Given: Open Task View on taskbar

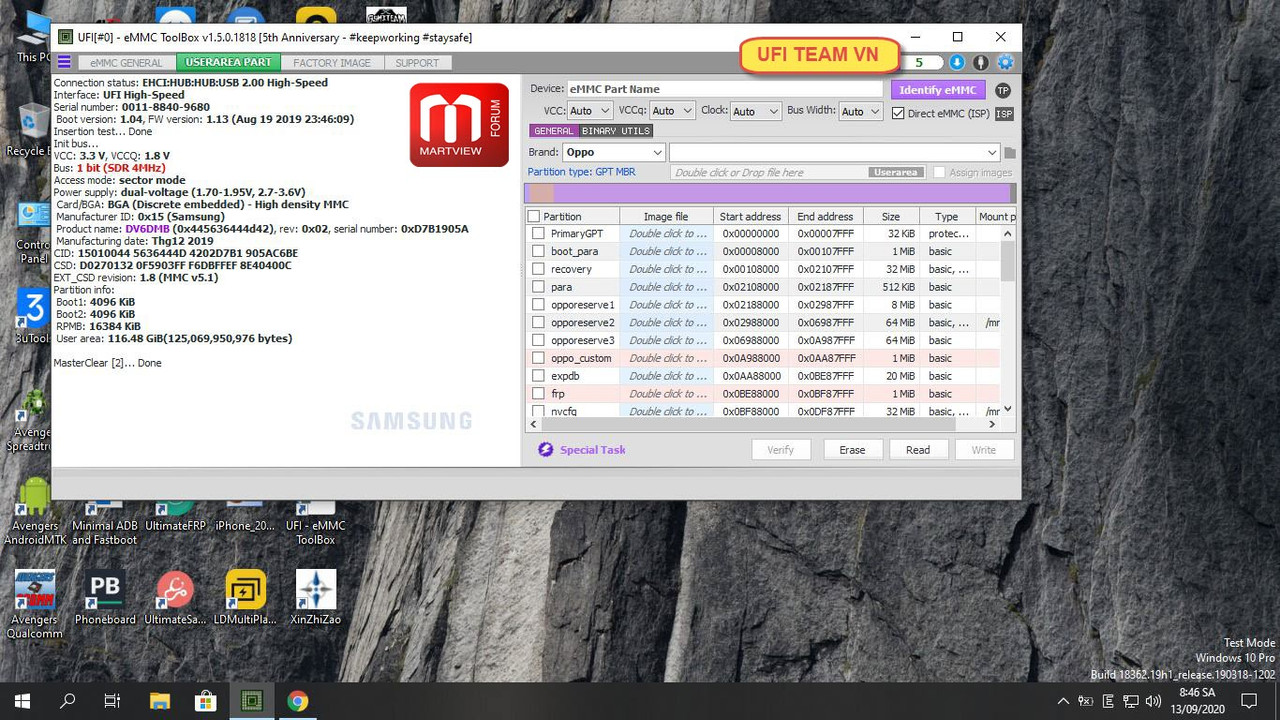Looking at the screenshot, I should pos(113,700).
